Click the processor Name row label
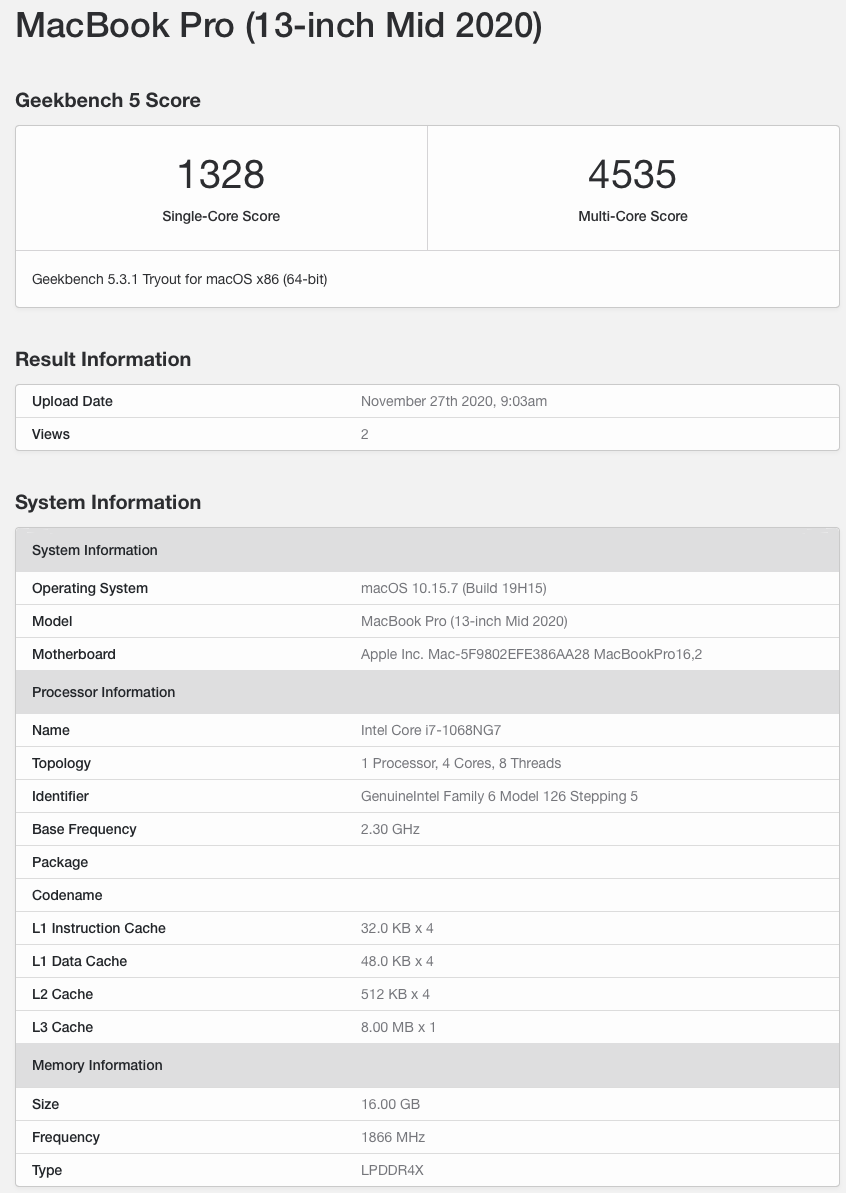 [x=51, y=730]
